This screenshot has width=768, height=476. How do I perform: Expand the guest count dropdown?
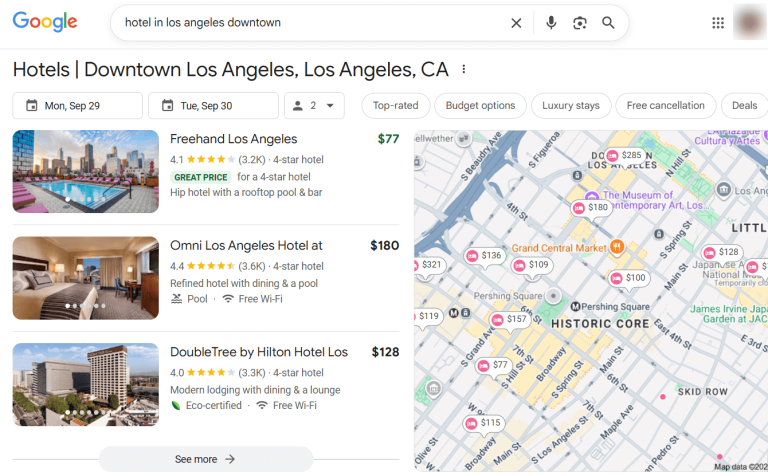click(x=314, y=106)
